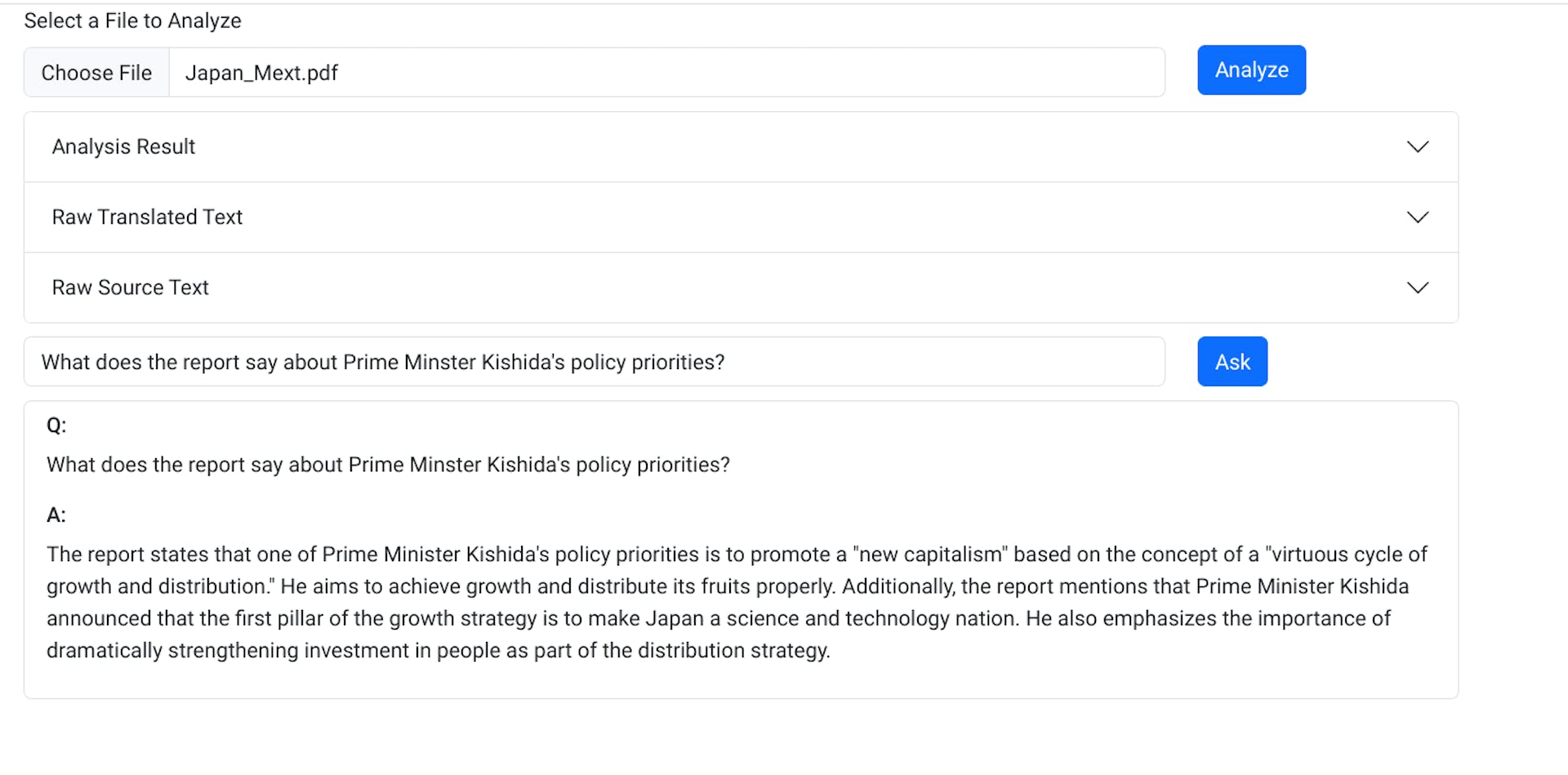Expand the Analysis Result chevron arrow
This screenshot has width=1568, height=775.
(1417, 147)
